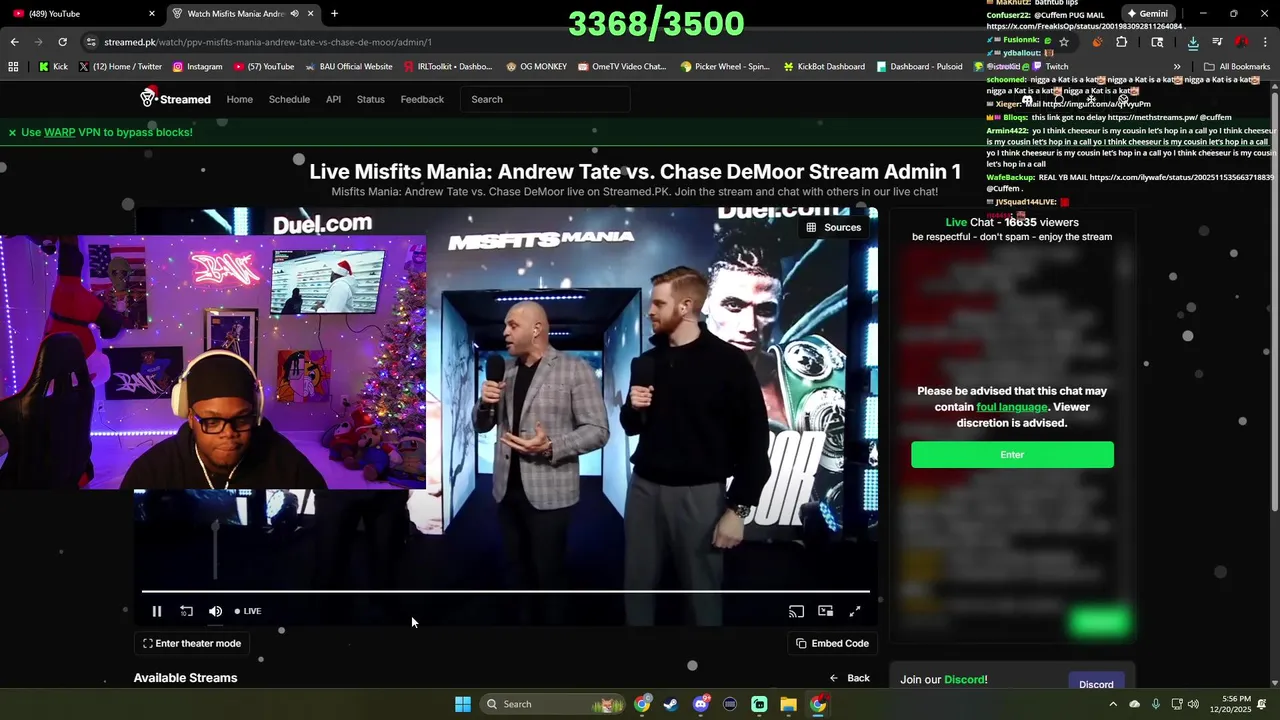Screen dimensions: 1280x720
Task: Open the green Discord text link
Action: click(964, 680)
